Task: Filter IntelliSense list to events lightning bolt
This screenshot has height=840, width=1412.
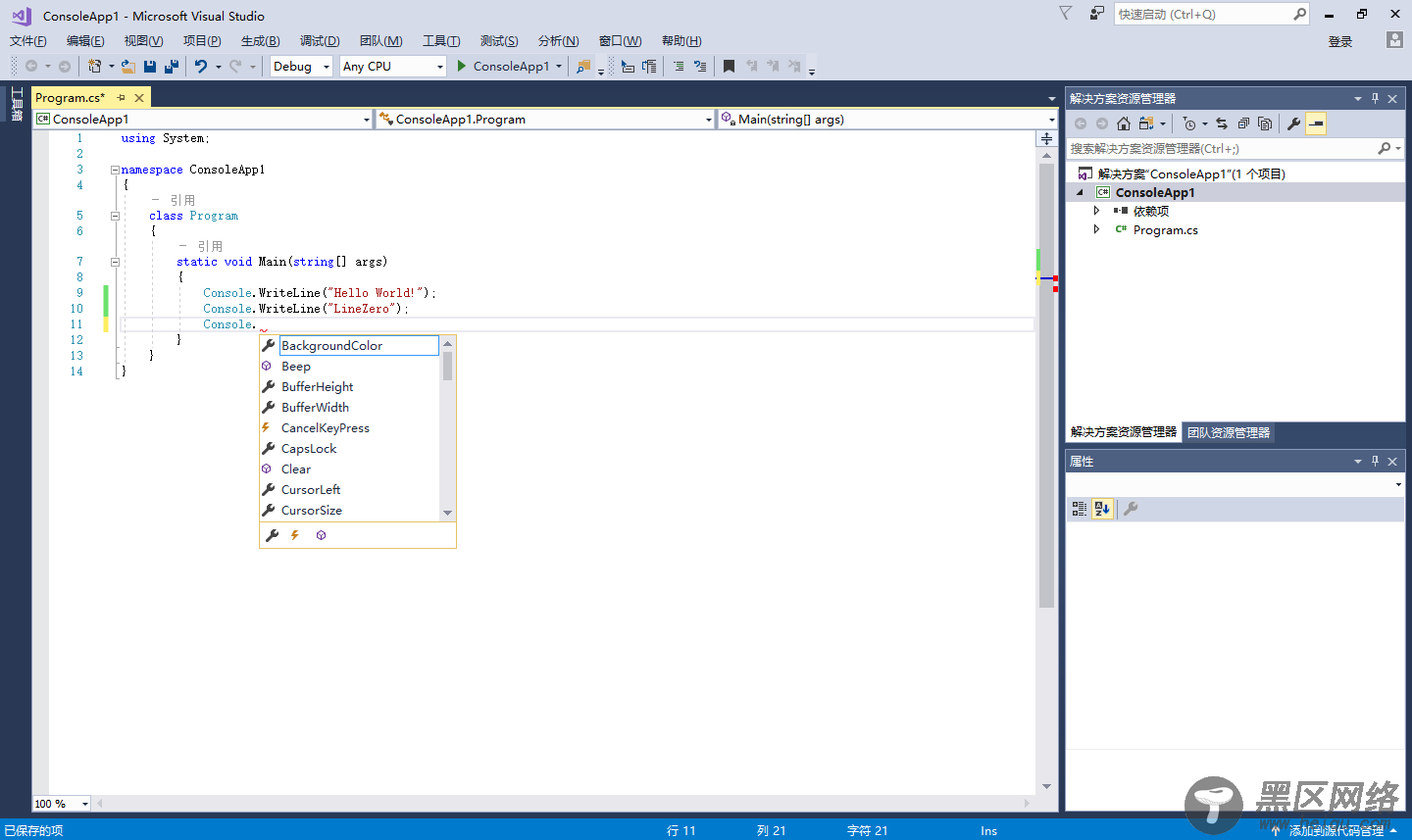Action: coord(295,535)
